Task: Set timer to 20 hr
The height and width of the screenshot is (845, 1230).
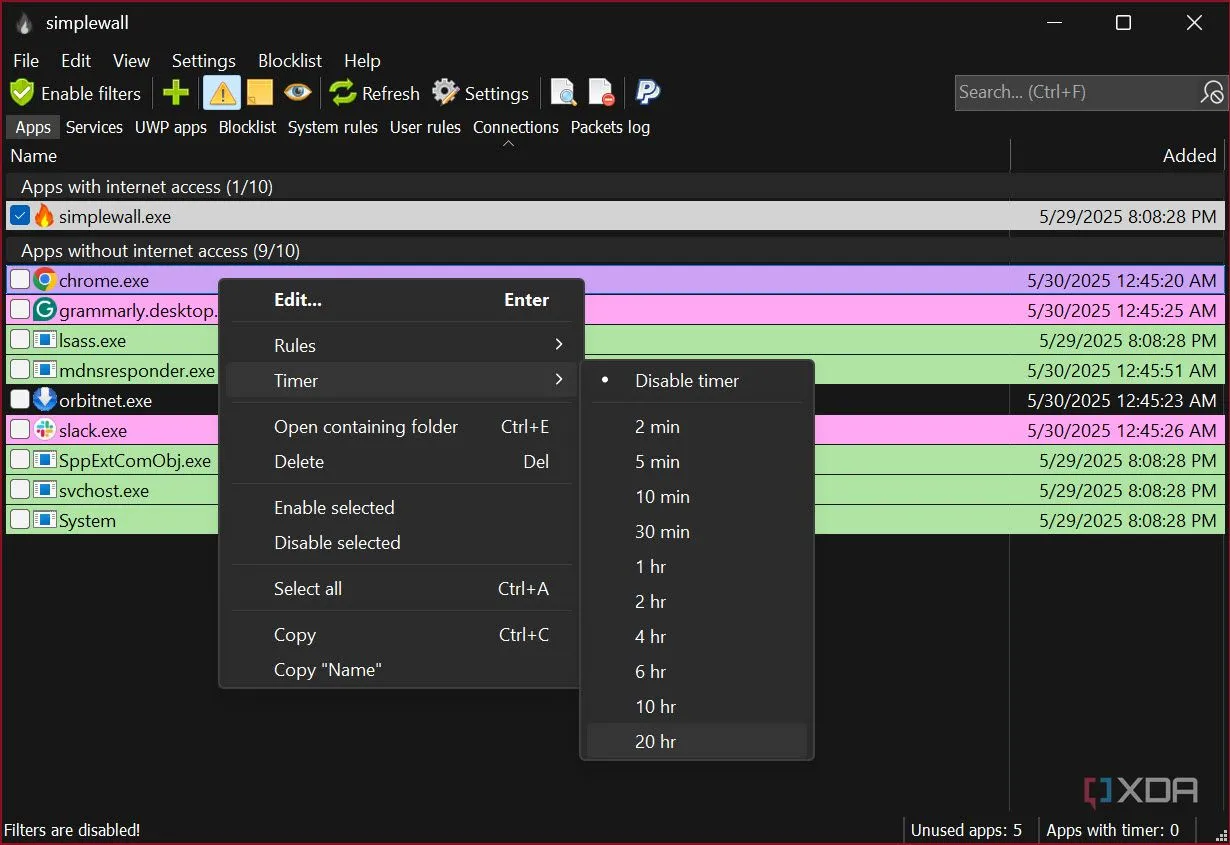Action: (x=698, y=742)
